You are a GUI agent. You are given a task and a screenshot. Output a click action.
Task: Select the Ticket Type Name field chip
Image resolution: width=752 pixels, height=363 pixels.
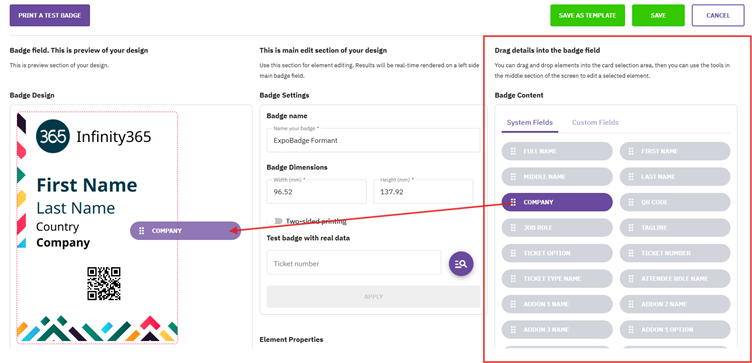coord(557,278)
